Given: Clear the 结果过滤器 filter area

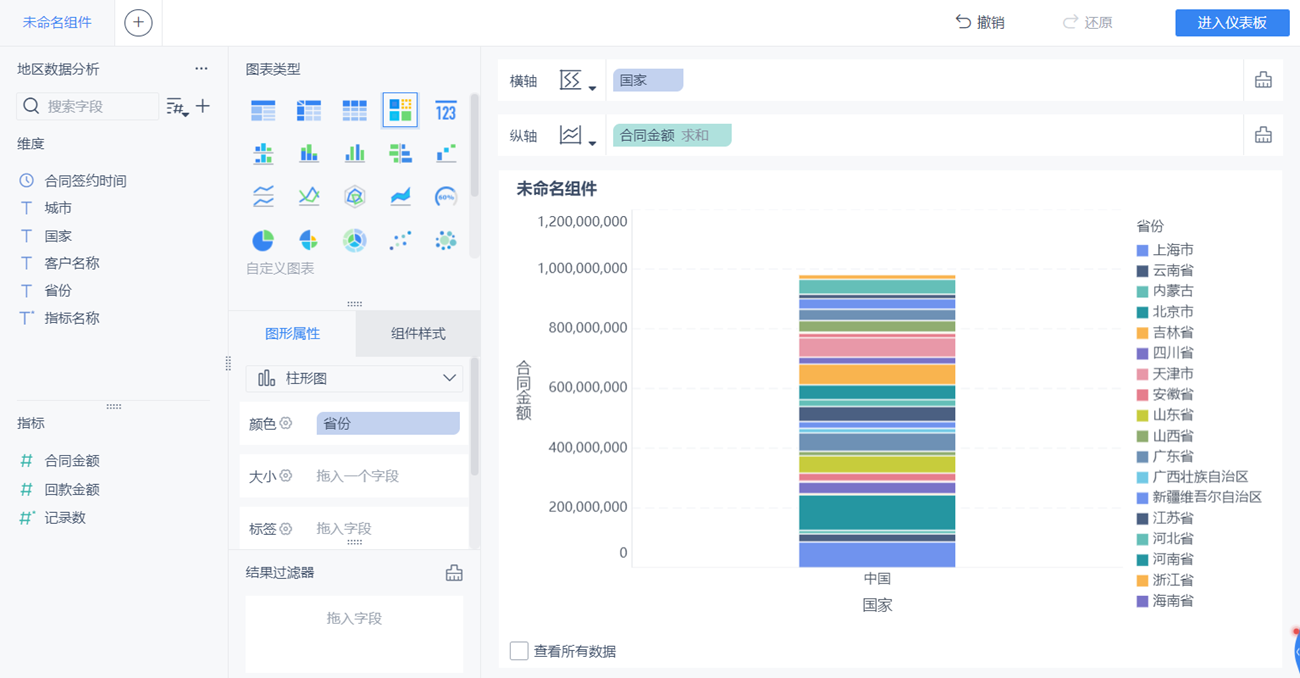Looking at the screenshot, I should point(454,573).
